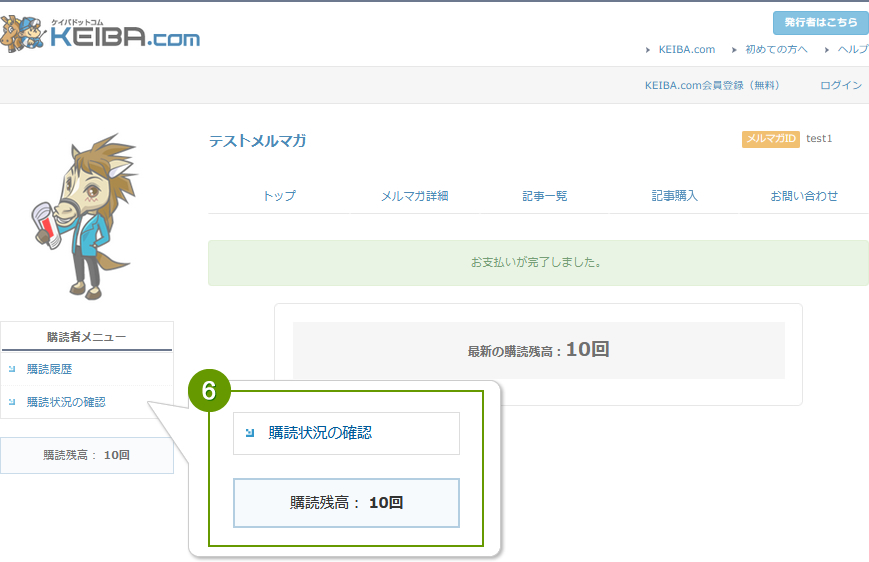Switch to the トップ tab
This screenshot has width=869, height=562.
279,196
